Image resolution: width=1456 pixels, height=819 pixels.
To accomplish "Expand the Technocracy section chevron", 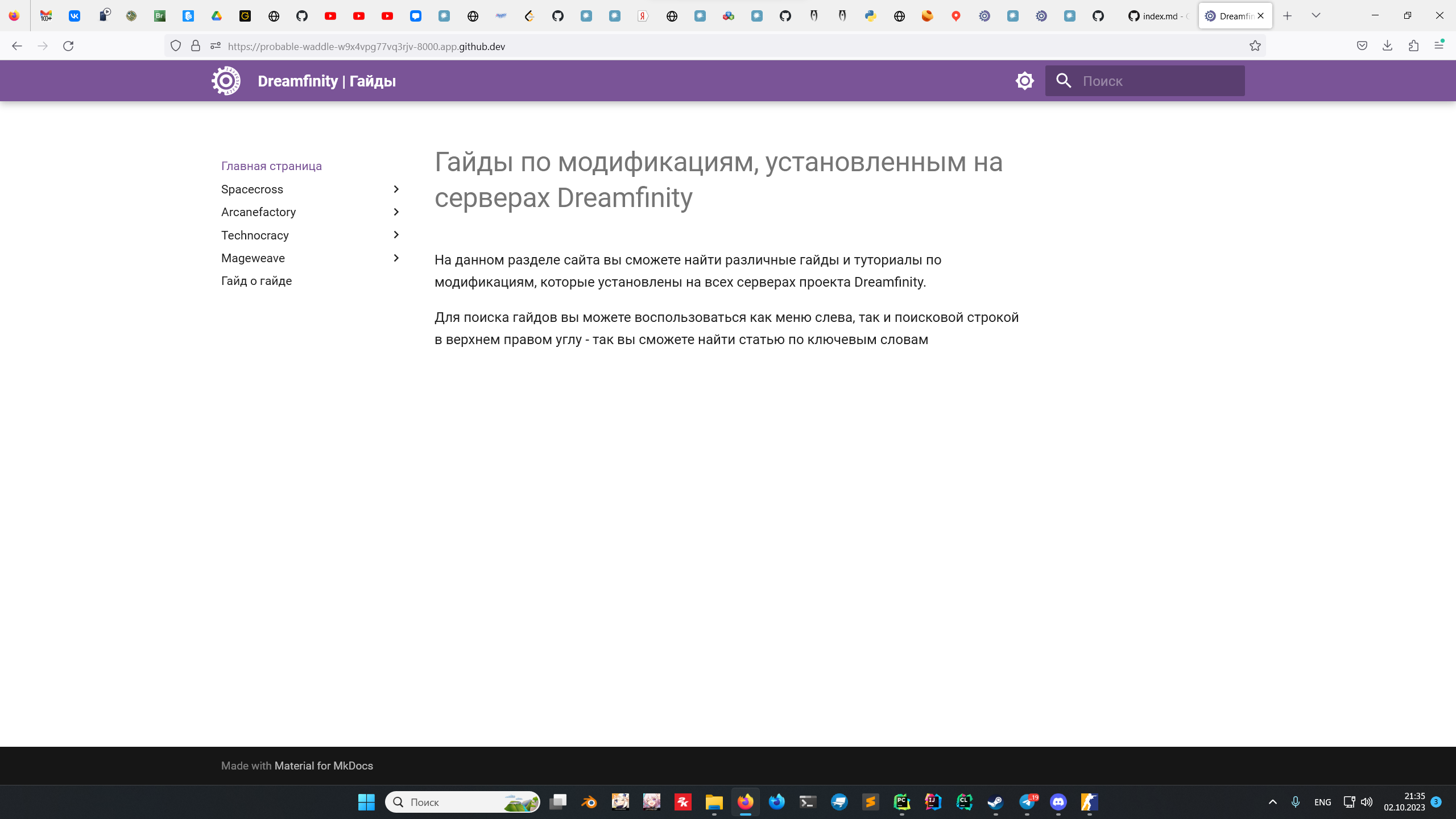I will tap(396, 235).
